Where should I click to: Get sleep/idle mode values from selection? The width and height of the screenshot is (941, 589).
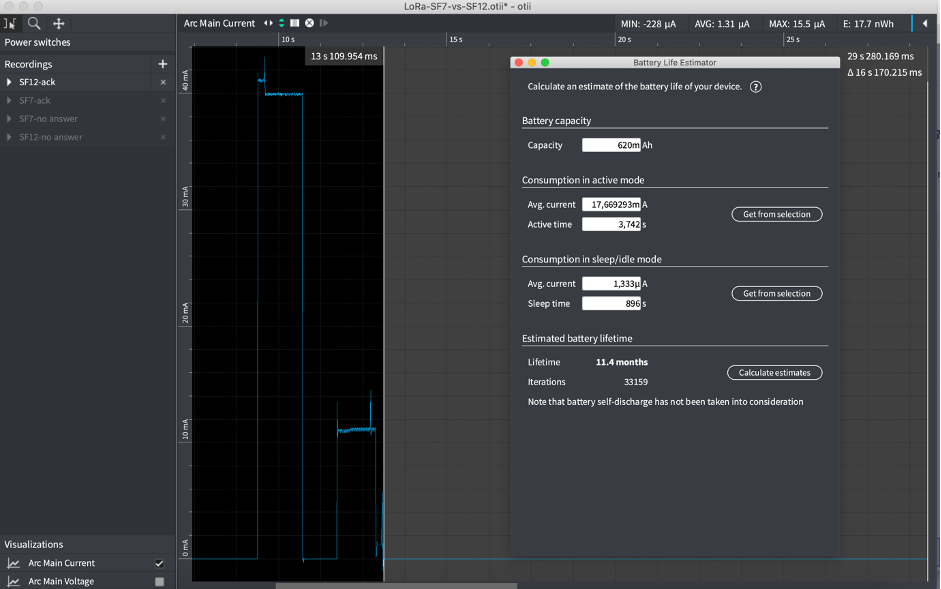tap(777, 294)
